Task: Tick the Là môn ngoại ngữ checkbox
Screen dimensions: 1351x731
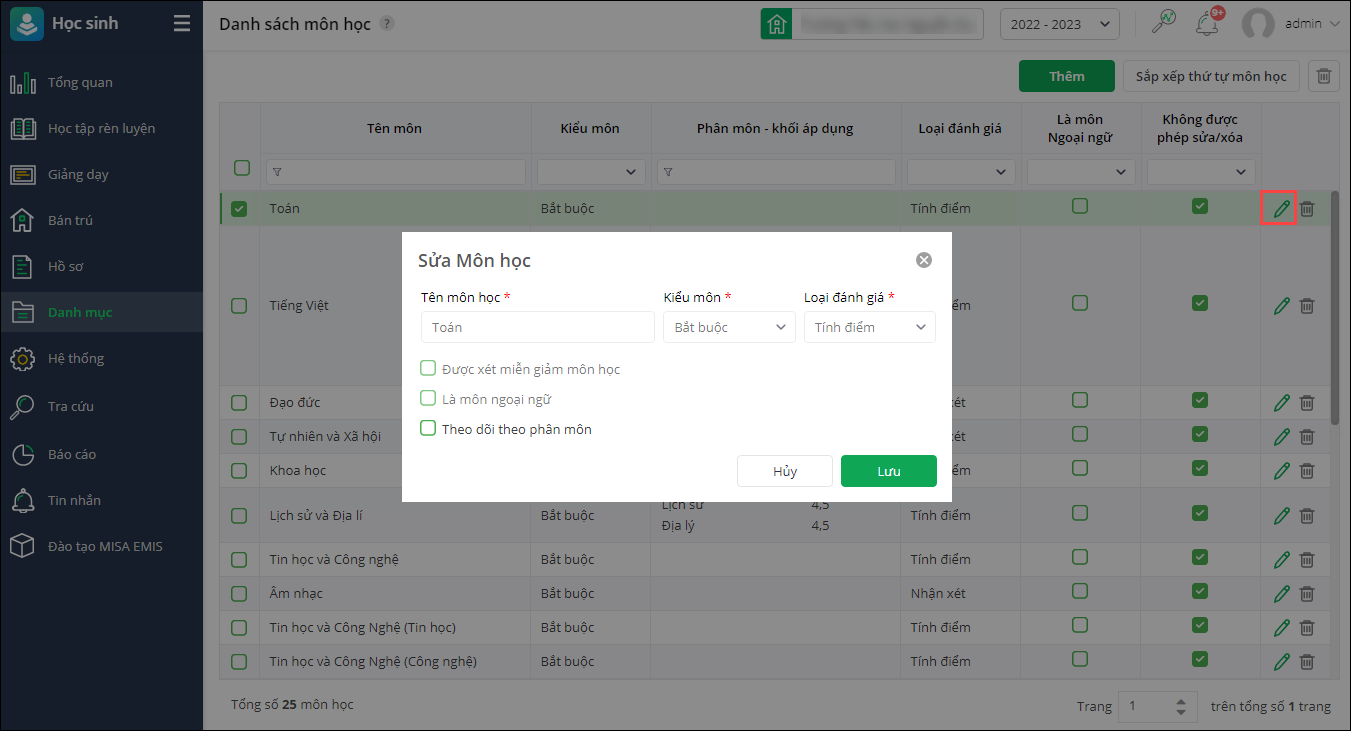Action: click(x=428, y=399)
